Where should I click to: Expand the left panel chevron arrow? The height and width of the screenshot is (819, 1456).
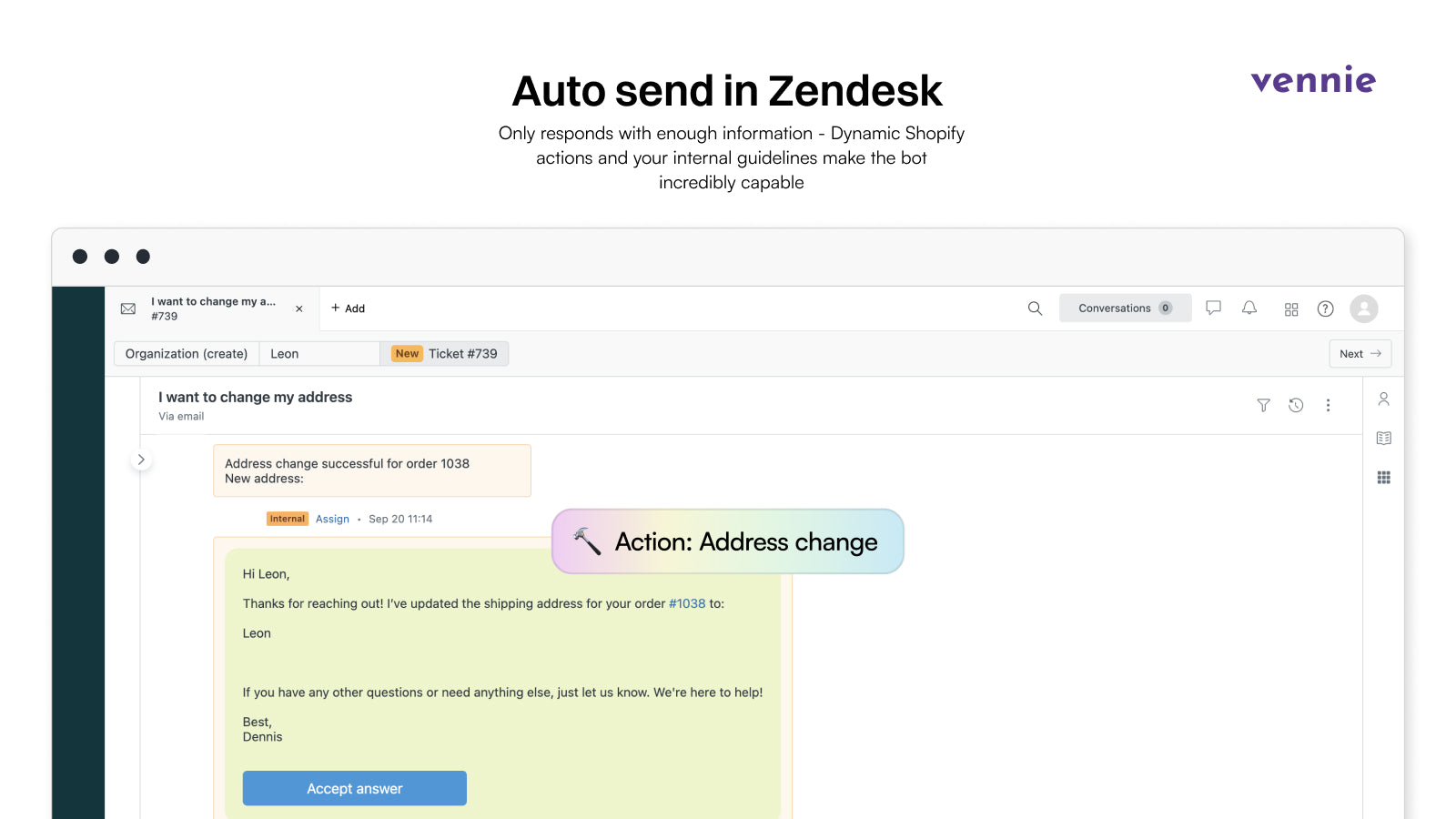141,460
